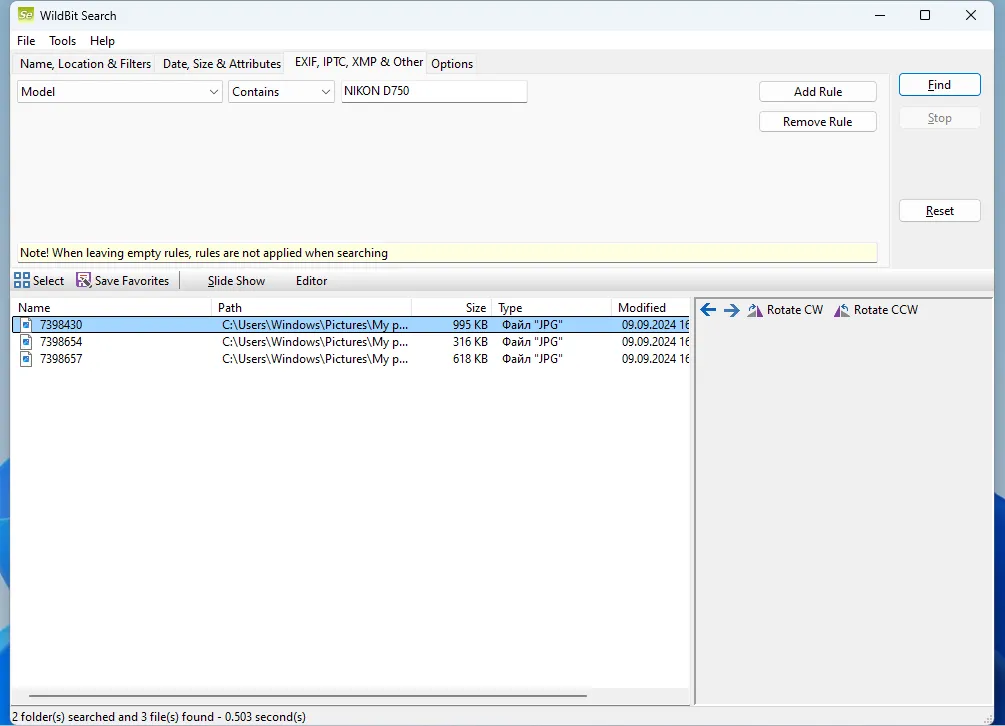Viewport: 1005px width, 726px height.
Task: Open the Contains condition dropdown
Action: pos(281,92)
